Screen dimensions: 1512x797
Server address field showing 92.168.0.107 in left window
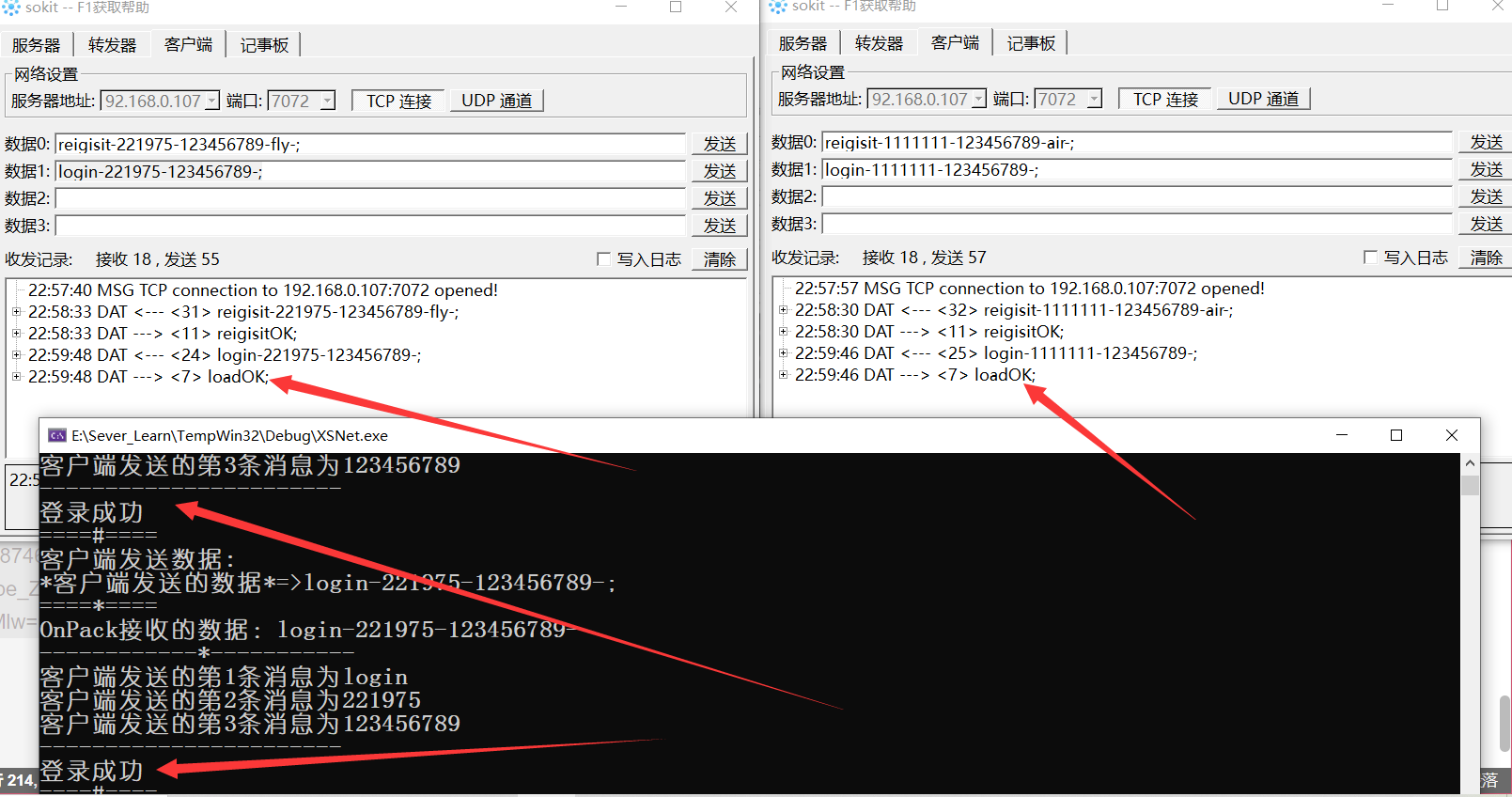(x=153, y=101)
